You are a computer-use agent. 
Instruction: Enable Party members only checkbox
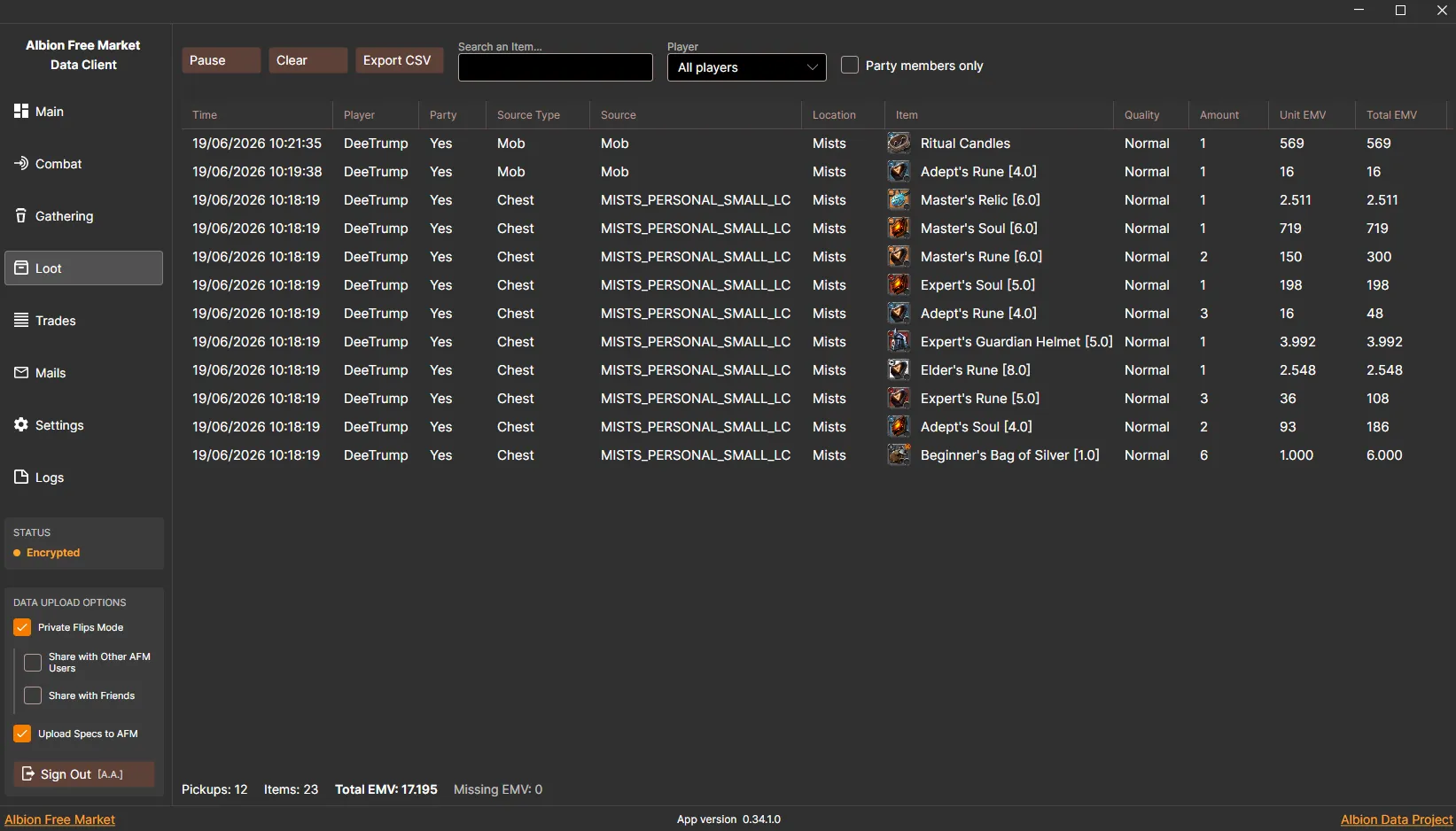click(x=850, y=65)
